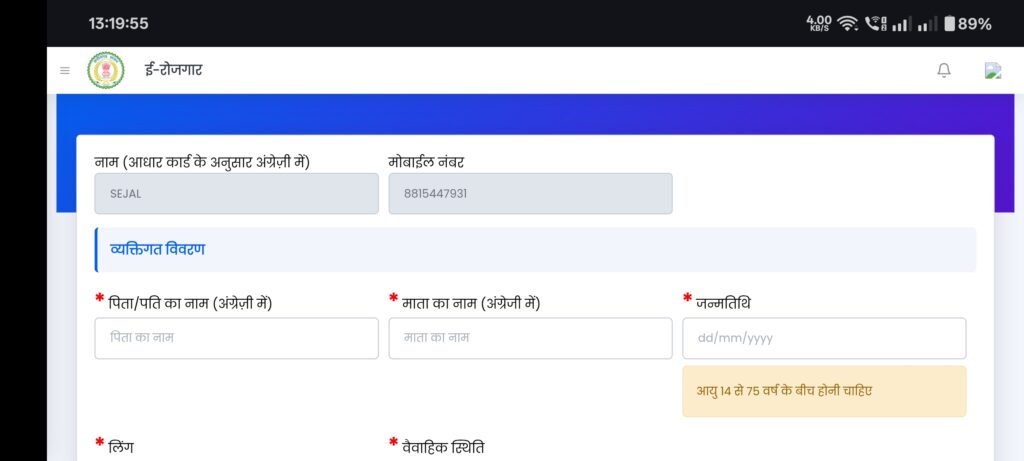Viewport: 1024px width, 461px height.
Task: Click the पिता/पति का नाम label
Action: [x=190, y=302]
